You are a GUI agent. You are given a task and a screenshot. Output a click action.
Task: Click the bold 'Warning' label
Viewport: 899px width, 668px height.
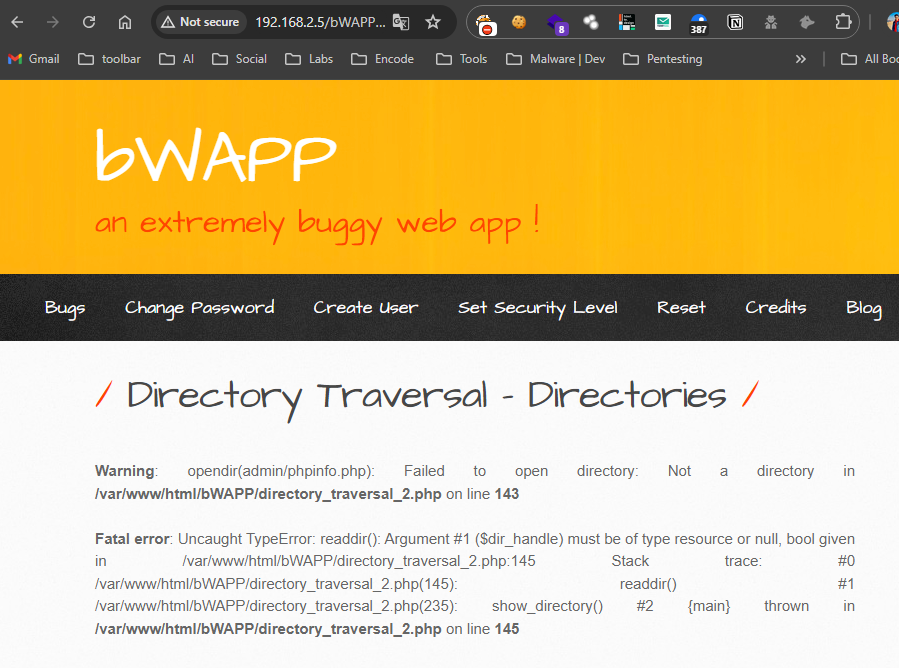[124, 471]
